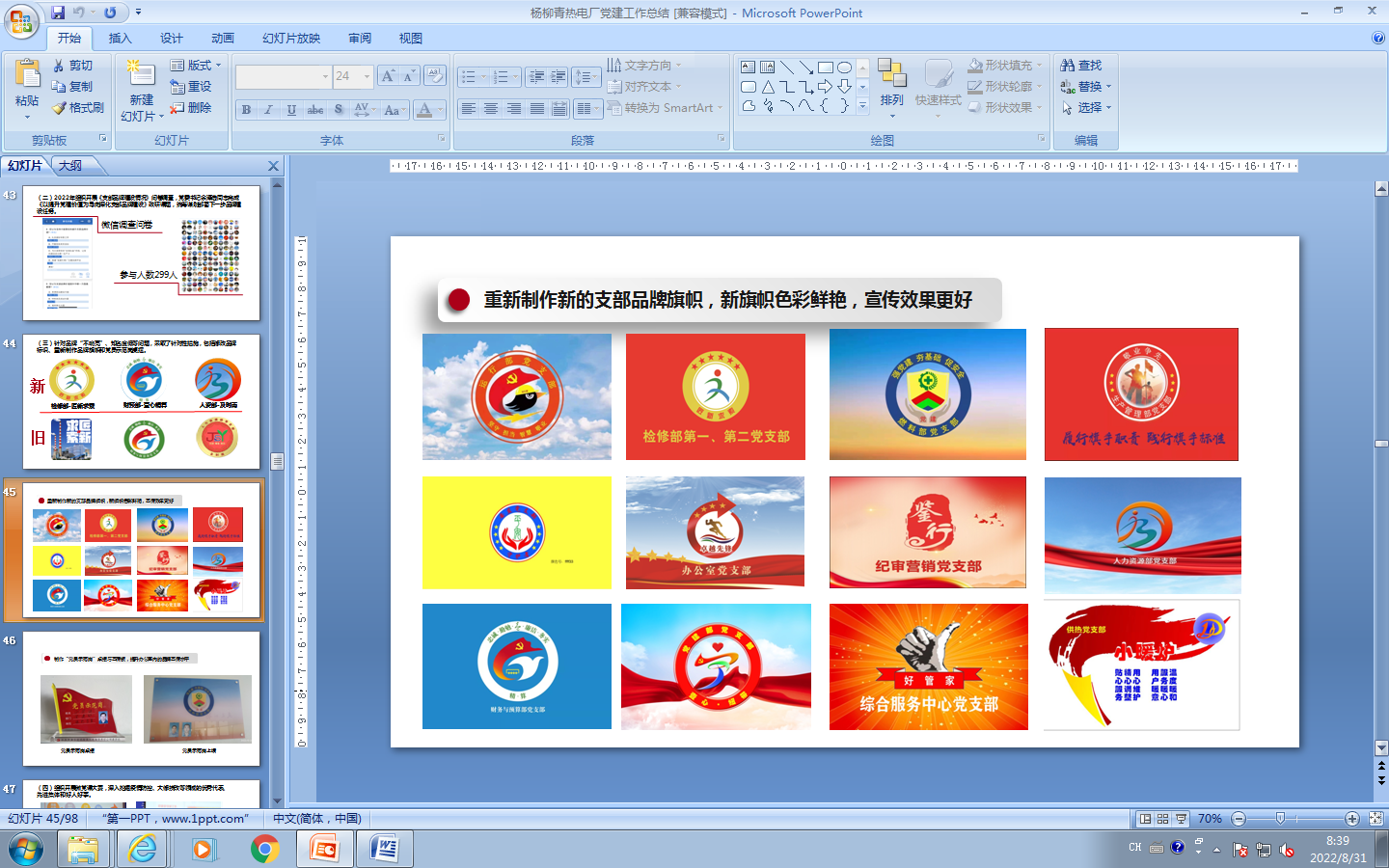Open 对齐文本 align text dropdown
The width and height of the screenshot is (1389, 868).
coord(644,87)
